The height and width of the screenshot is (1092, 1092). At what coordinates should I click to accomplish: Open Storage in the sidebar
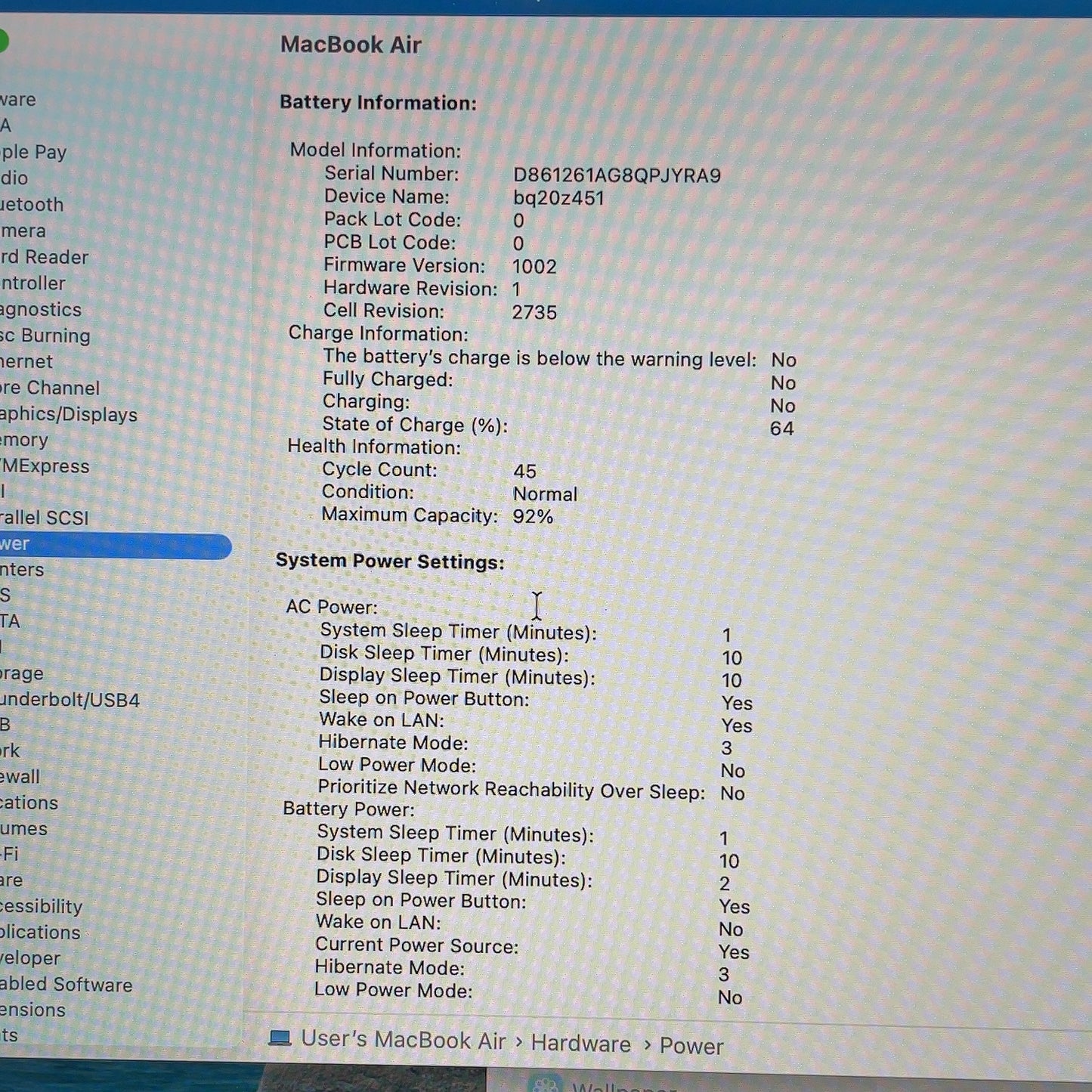(x=22, y=673)
